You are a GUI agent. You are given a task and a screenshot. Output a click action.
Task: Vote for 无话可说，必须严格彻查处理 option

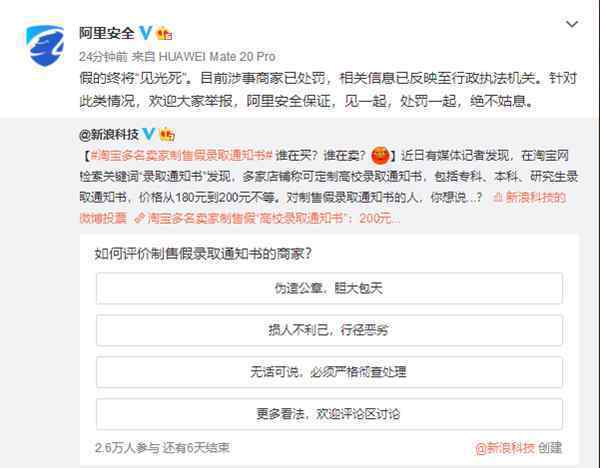tap(329, 372)
